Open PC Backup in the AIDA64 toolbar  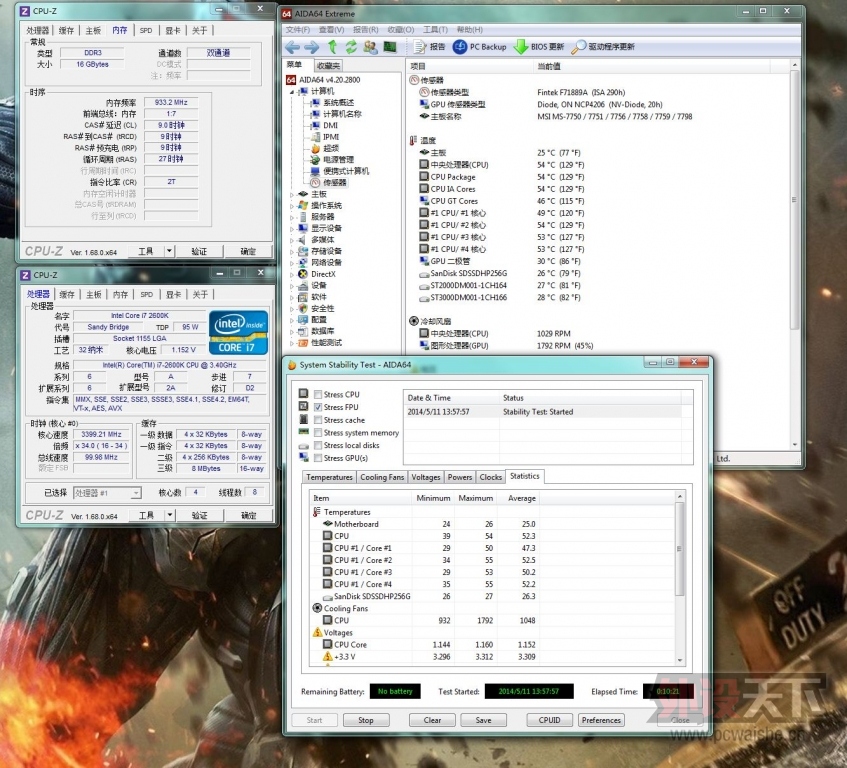pyautogui.click(x=480, y=47)
